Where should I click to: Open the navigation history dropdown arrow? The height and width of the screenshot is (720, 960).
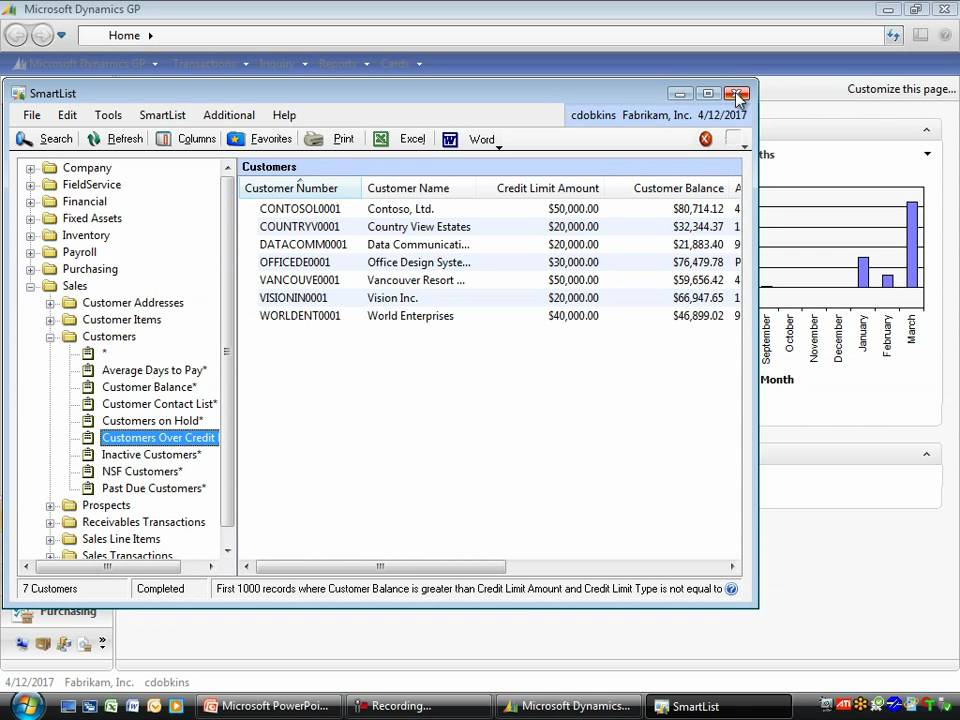(61, 35)
